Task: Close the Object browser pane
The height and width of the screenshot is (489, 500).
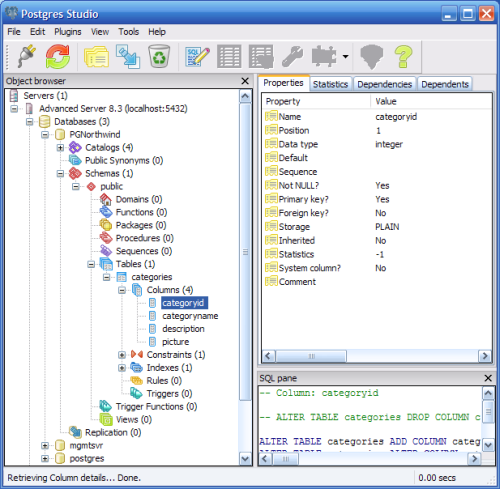Action: pyautogui.click(x=245, y=81)
